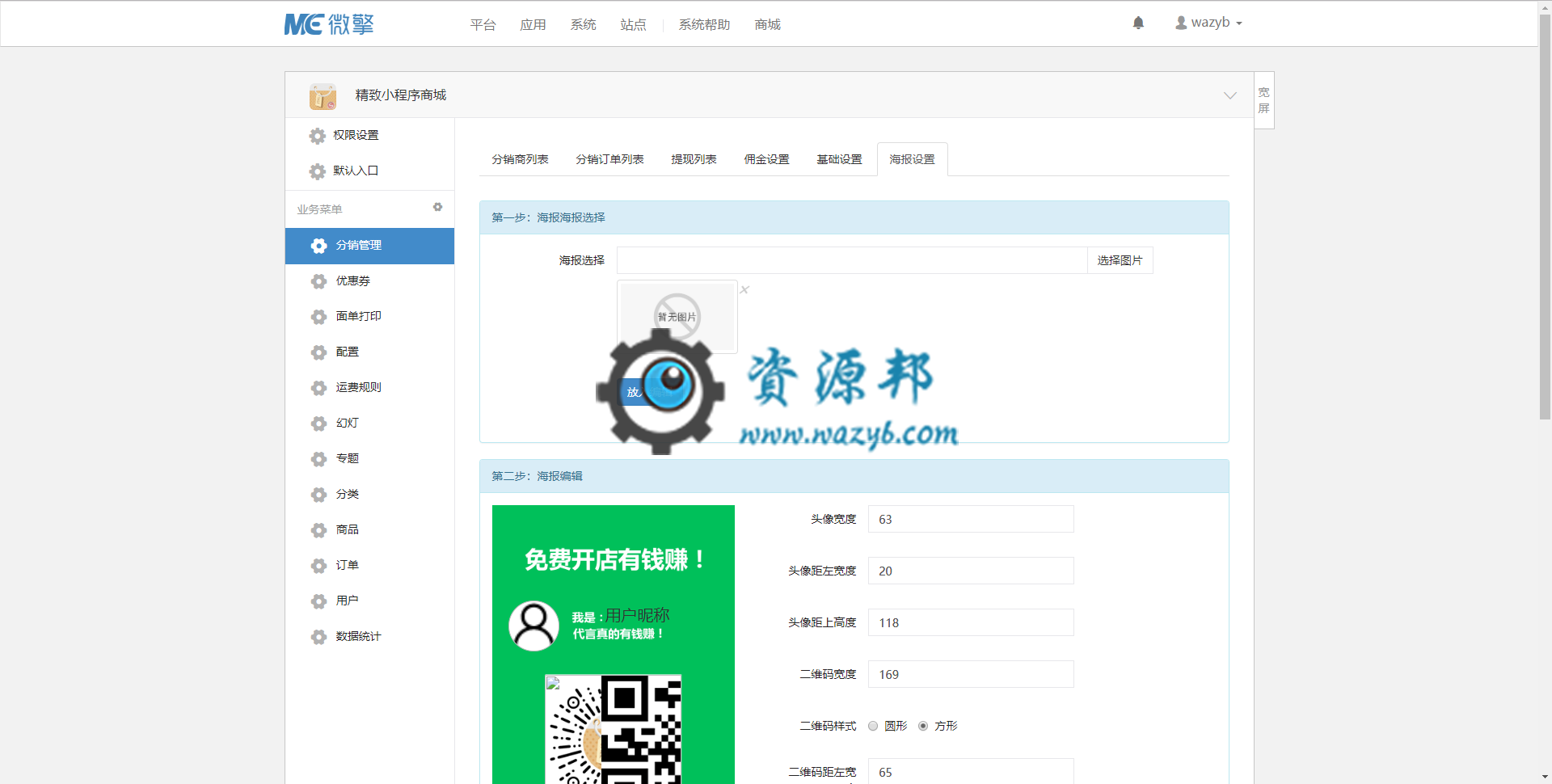The height and width of the screenshot is (784, 1552).
Task: Click the 第二步：海报编辑 panel heading
Action: (x=854, y=476)
